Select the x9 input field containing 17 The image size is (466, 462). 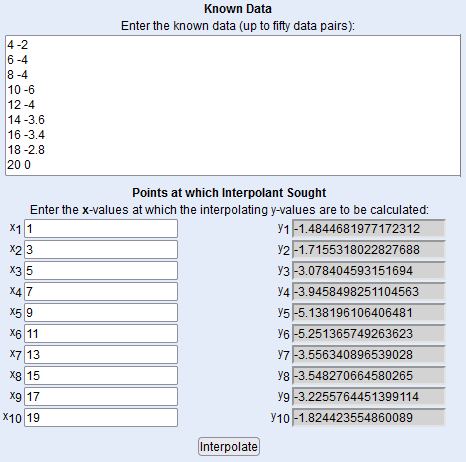101,397
